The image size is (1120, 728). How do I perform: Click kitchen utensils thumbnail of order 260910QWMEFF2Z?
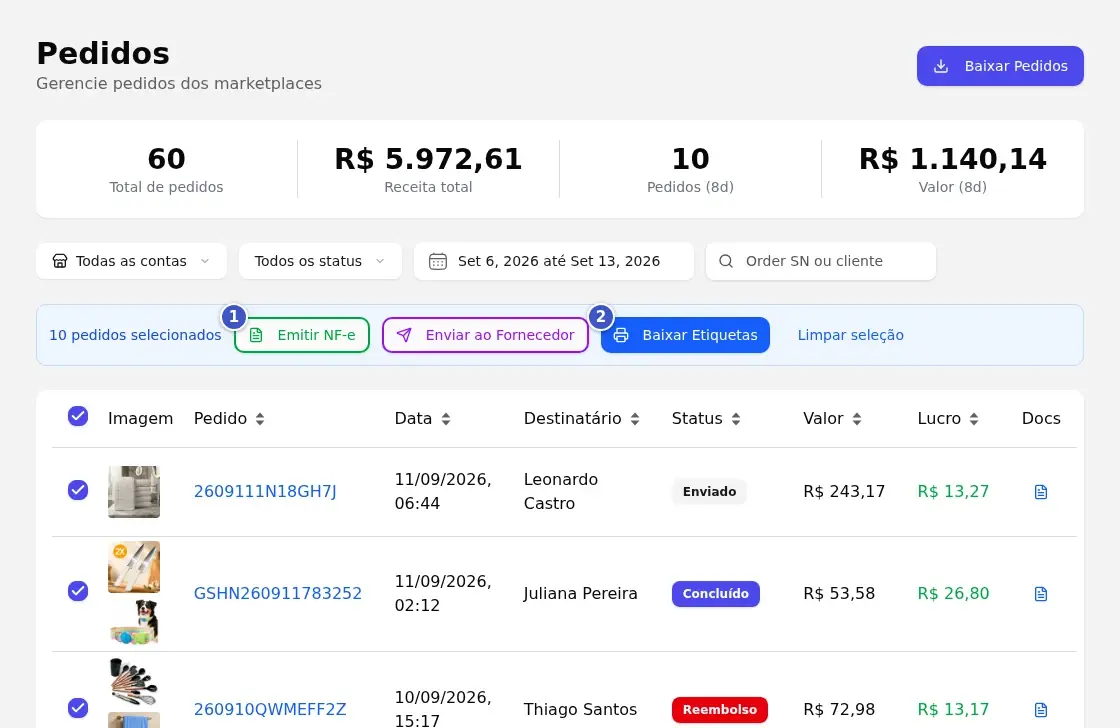(134, 682)
